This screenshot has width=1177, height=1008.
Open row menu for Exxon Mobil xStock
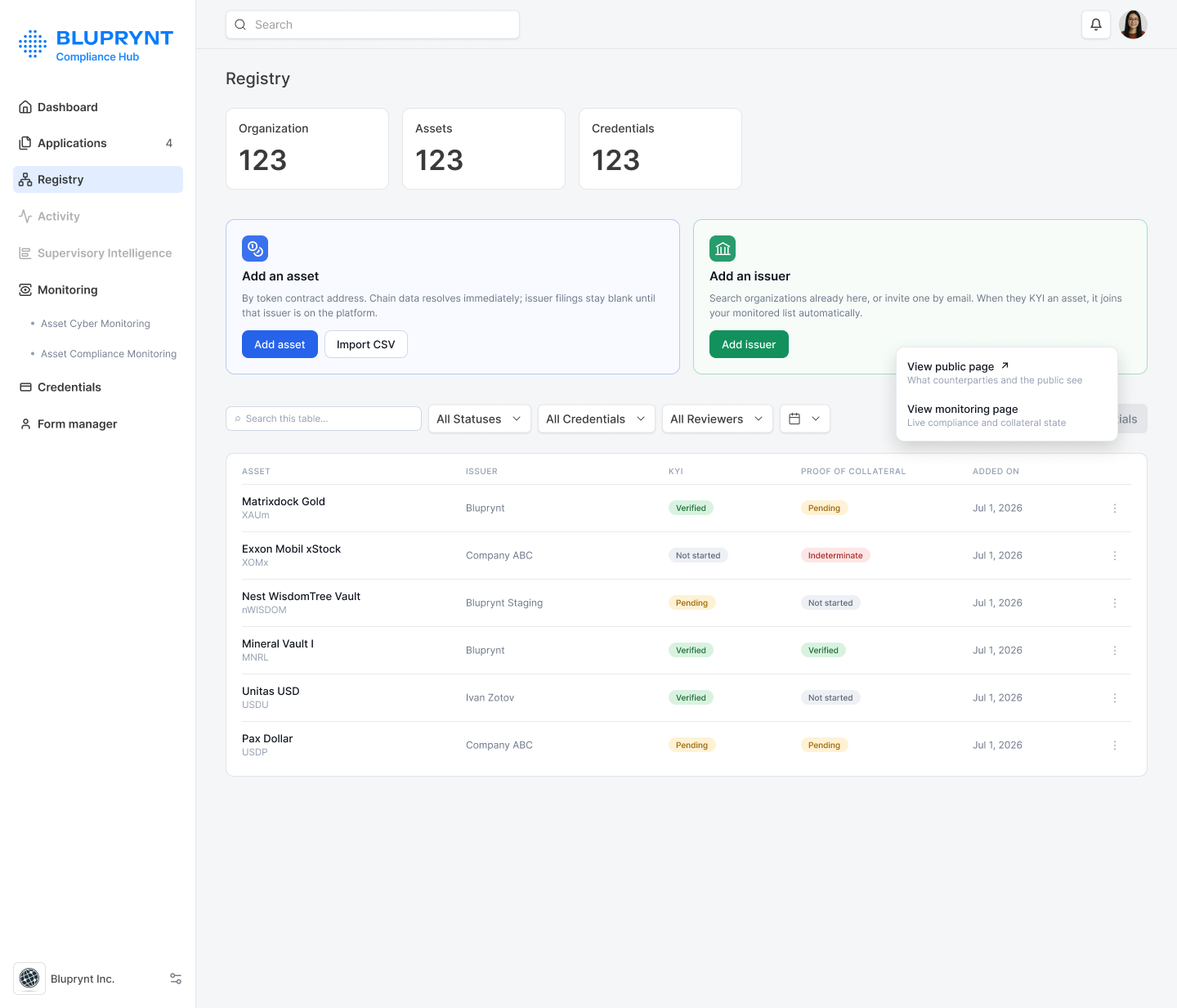coord(1115,556)
